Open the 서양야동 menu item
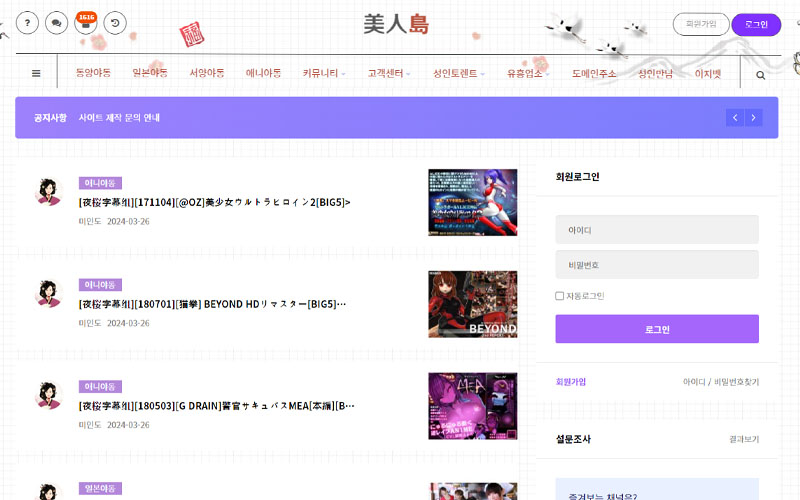The height and width of the screenshot is (500, 800). 207,73
